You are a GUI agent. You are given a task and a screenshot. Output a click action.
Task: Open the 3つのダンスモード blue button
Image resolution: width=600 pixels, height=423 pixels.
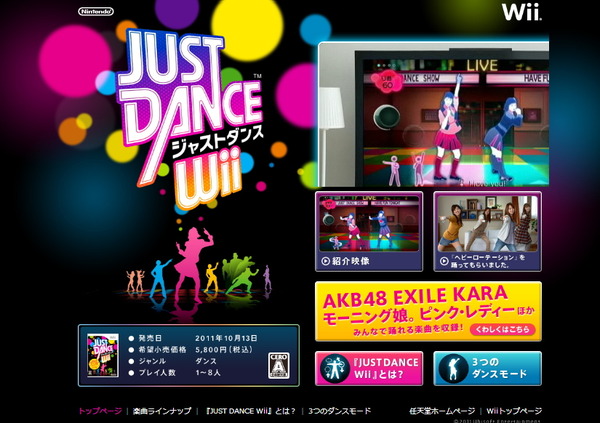(x=488, y=368)
